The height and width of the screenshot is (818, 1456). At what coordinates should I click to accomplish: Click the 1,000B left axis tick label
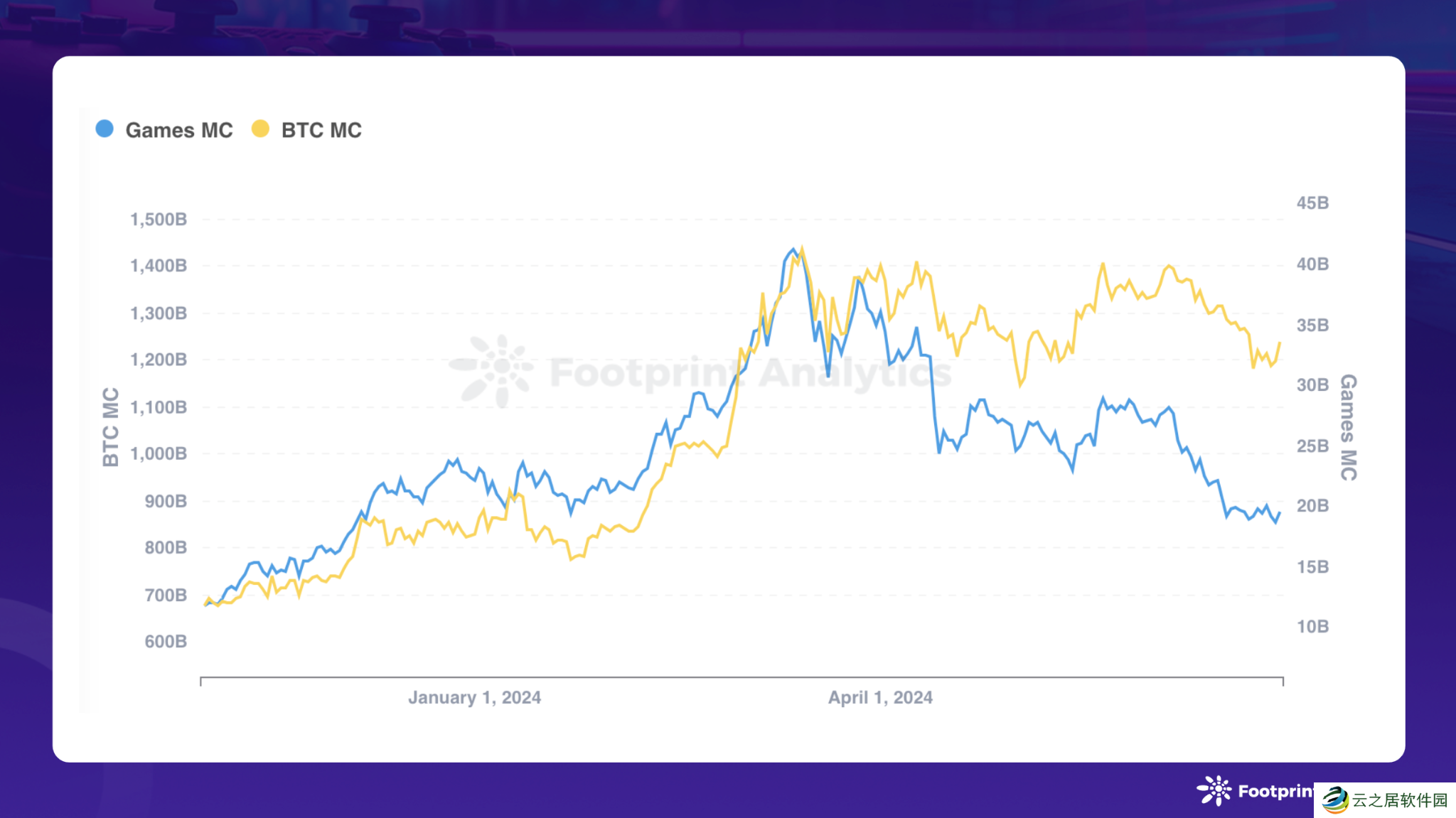(159, 453)
